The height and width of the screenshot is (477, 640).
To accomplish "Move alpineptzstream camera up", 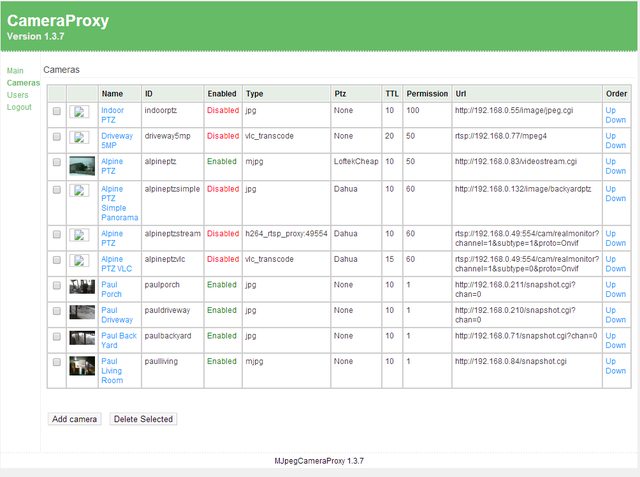I will 611,233.
